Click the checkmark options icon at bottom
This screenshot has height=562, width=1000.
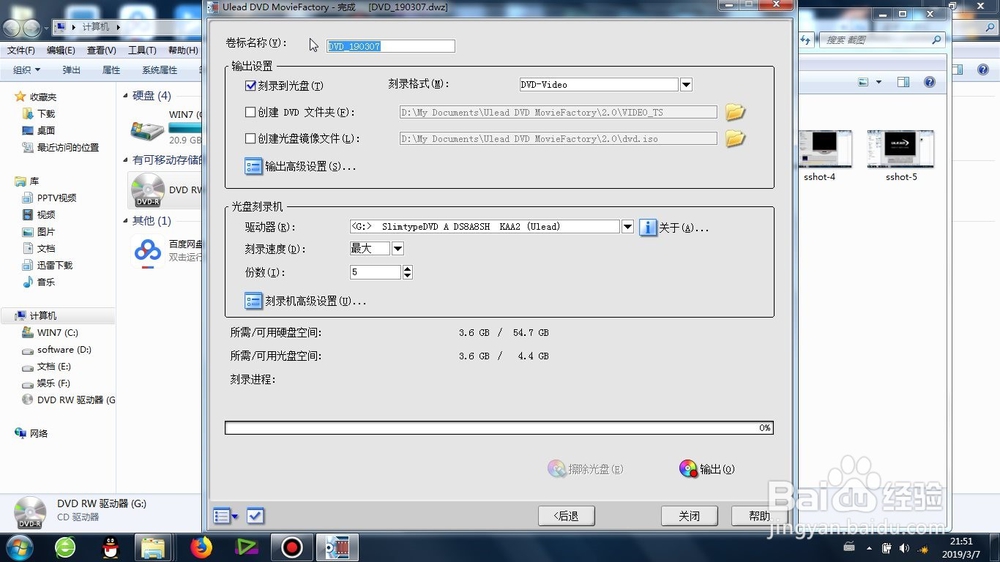click(x=255, y=515)
